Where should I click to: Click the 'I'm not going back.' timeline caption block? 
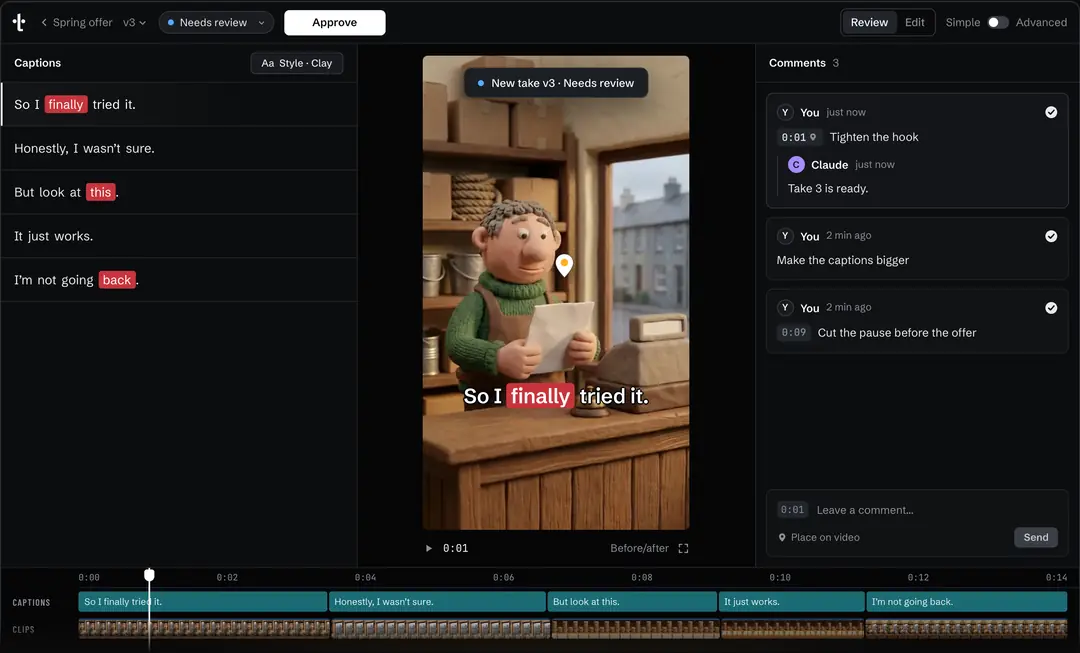967,602
